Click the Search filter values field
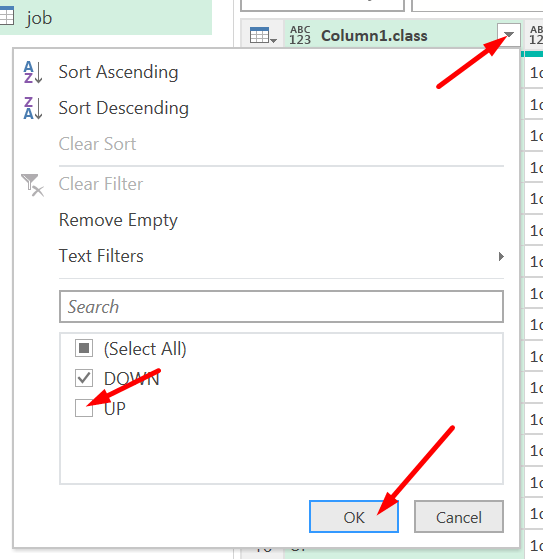 pos(281,307)
